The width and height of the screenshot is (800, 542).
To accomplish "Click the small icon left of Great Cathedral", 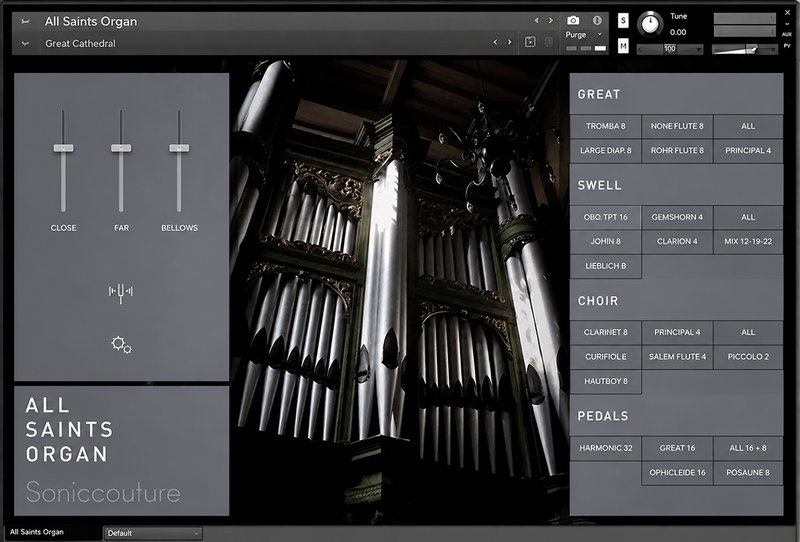I will coord(25,44).
